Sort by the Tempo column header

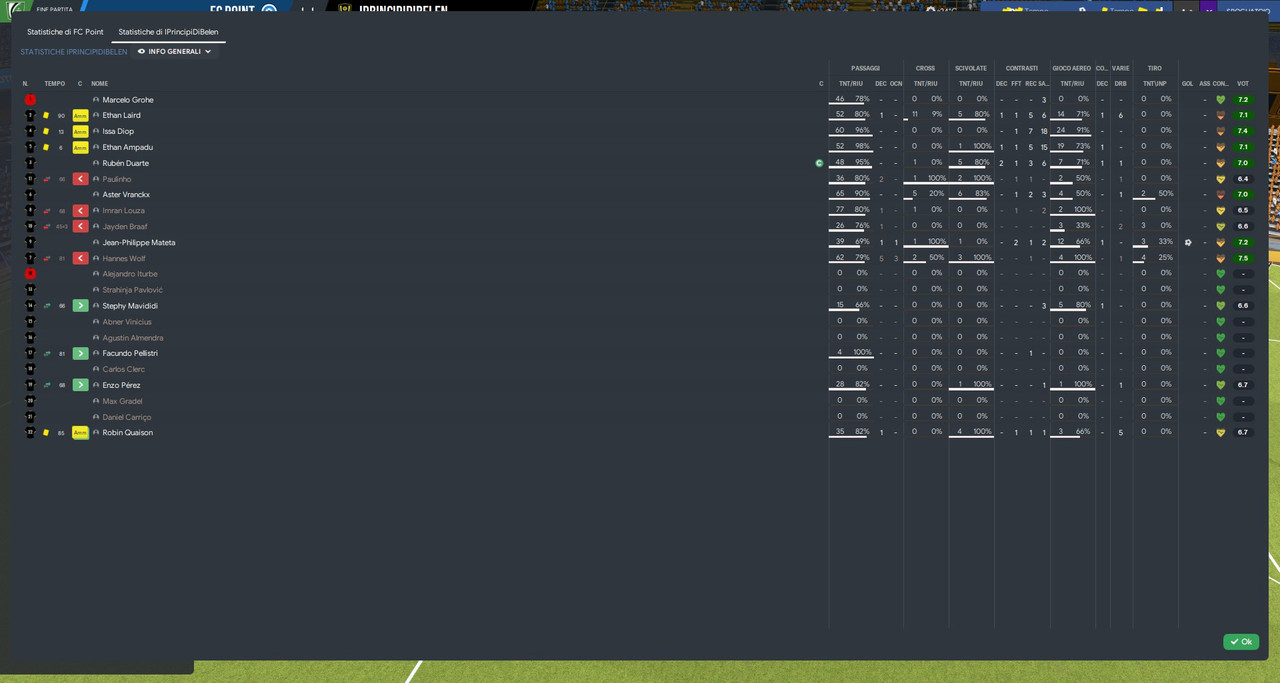55,84
